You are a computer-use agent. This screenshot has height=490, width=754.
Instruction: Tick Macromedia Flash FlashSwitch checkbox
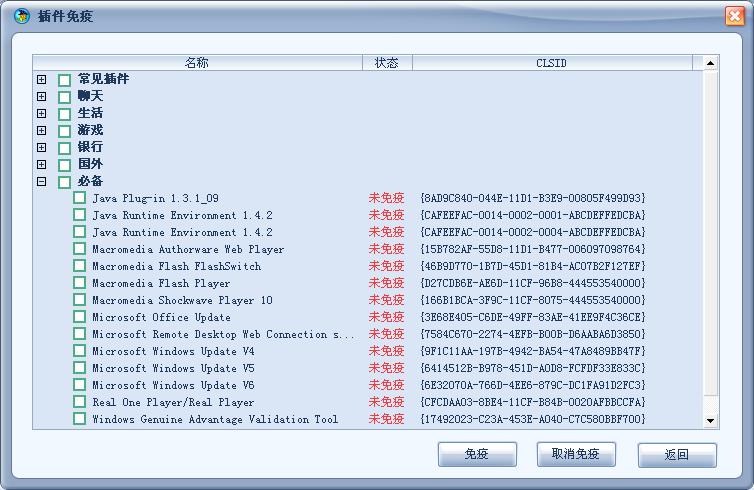pyautogui.click(x=80, y=265)
